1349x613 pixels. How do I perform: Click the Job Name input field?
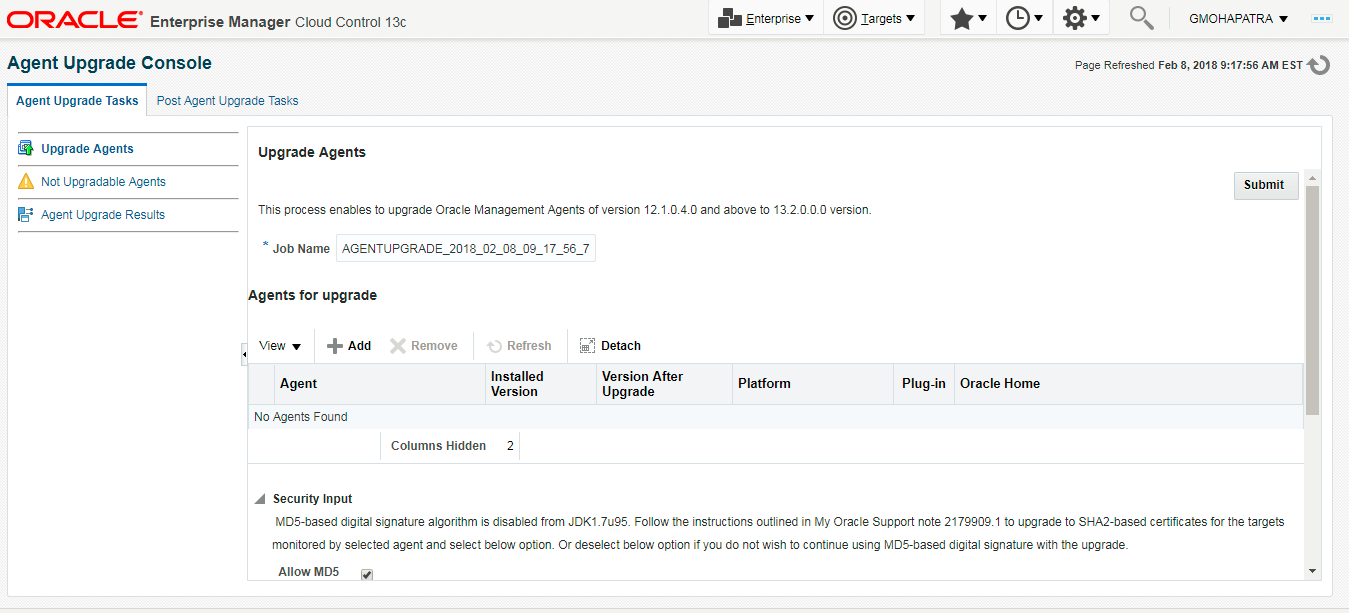click(x=466, y=248)
